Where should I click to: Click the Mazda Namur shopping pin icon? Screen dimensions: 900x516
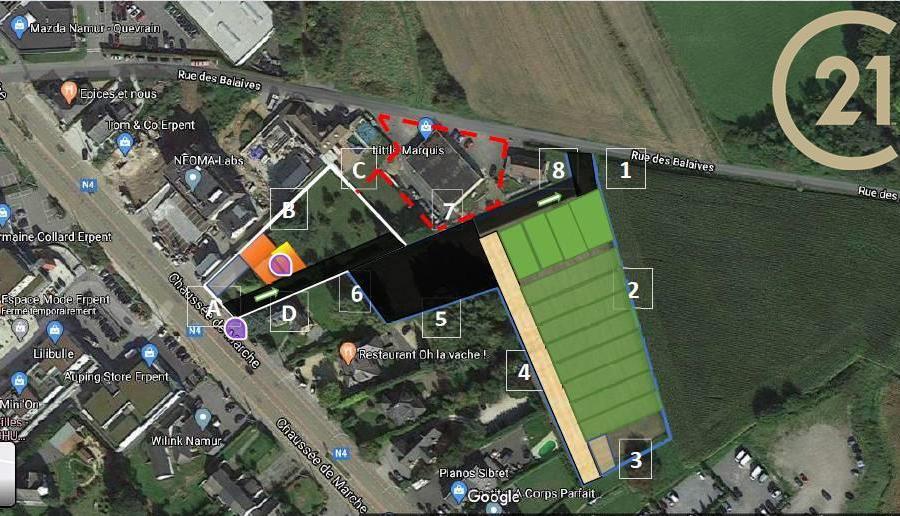19,26
